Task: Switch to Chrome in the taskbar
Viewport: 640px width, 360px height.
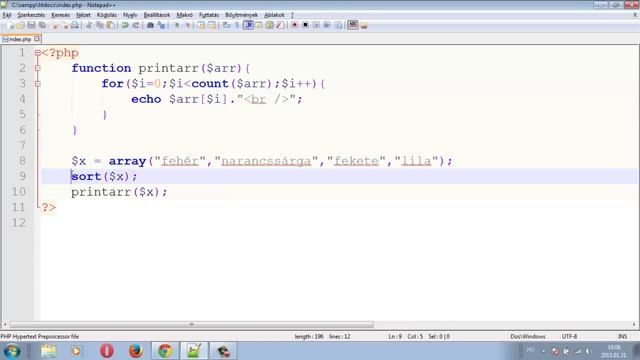Action: 165,351
